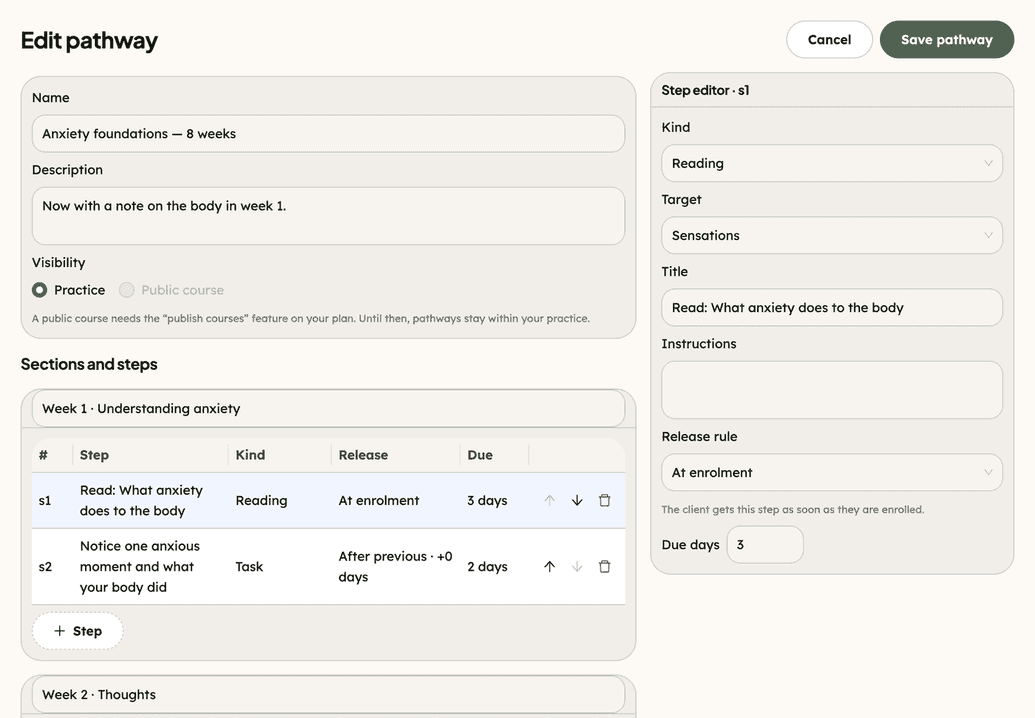Image resolution: width=1035 pixels, height=718 pixels.
Task: Click into the empty Instructions text area
Action: (832, 389)
